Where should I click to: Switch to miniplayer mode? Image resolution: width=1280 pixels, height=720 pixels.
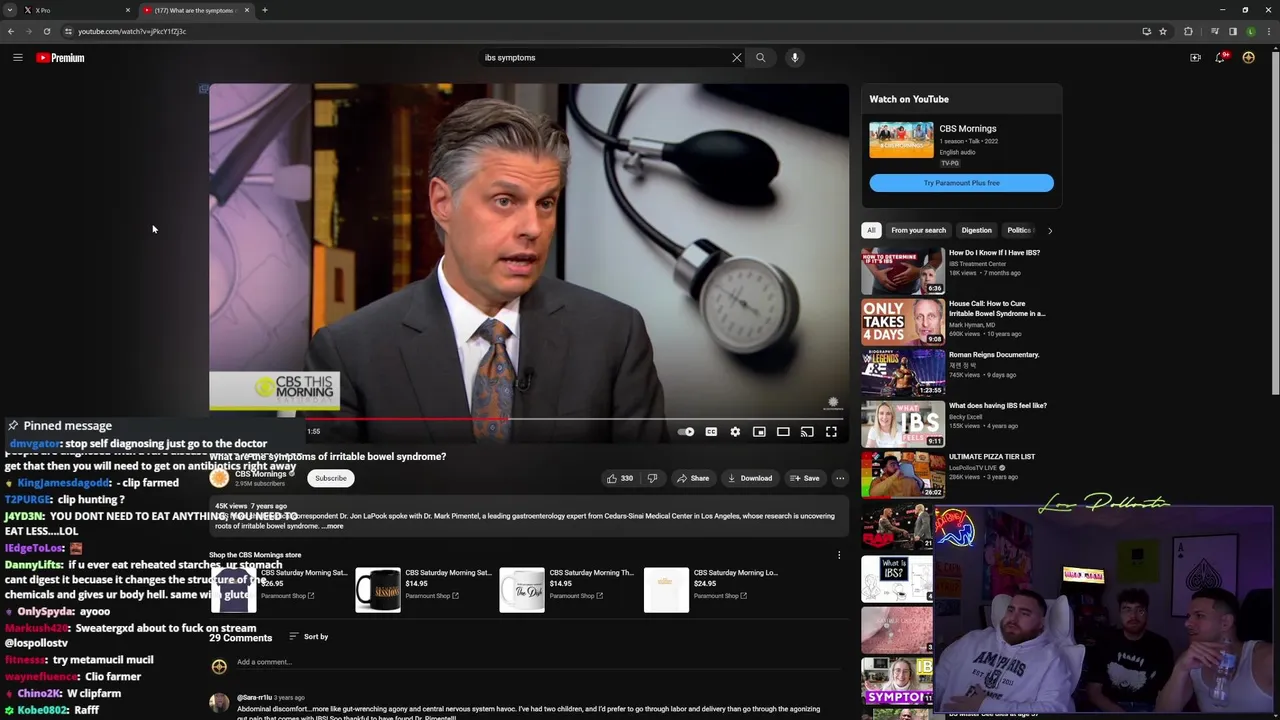coord(759,432)
